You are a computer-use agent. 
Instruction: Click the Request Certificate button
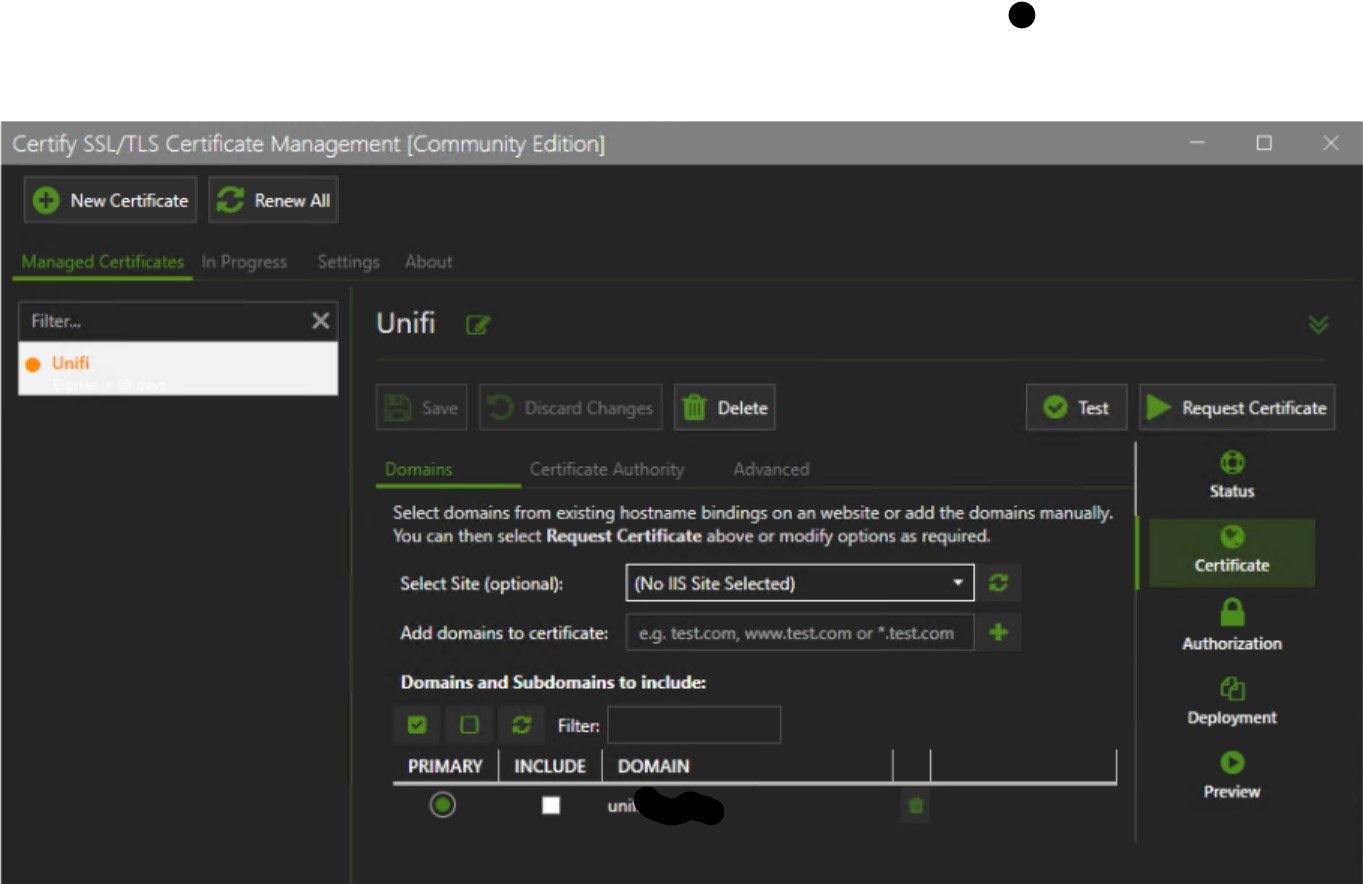pyautogui.click(x=1237, y=408)
